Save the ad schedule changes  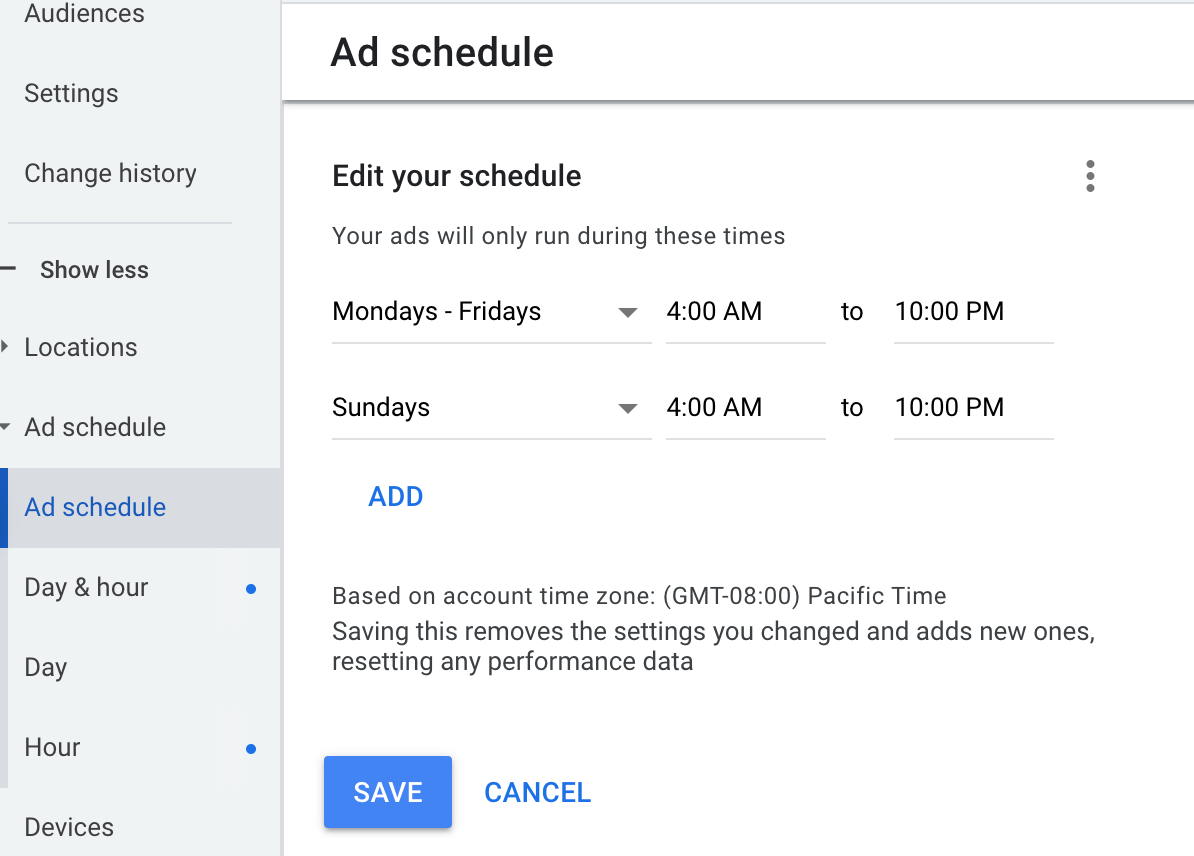388,792
